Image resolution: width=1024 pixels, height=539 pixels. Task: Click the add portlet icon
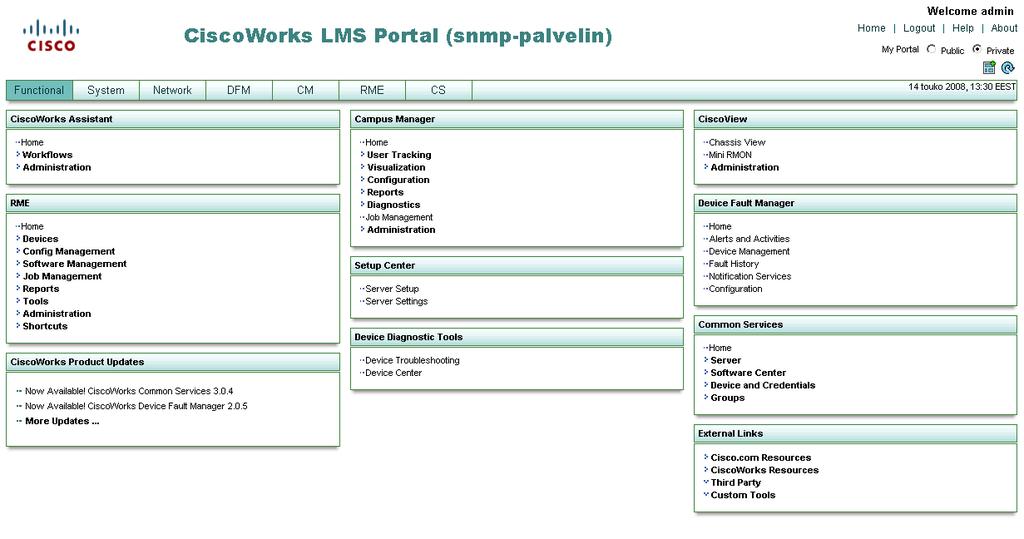[x=989, y=67]
